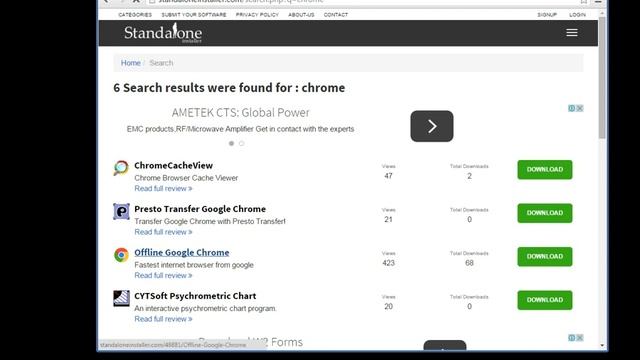The height and width of the screenshot is (360, 640).
Task: Click the page's vertical scrollbar thumb
Action: pyautogui.click(x=602, y=78)
